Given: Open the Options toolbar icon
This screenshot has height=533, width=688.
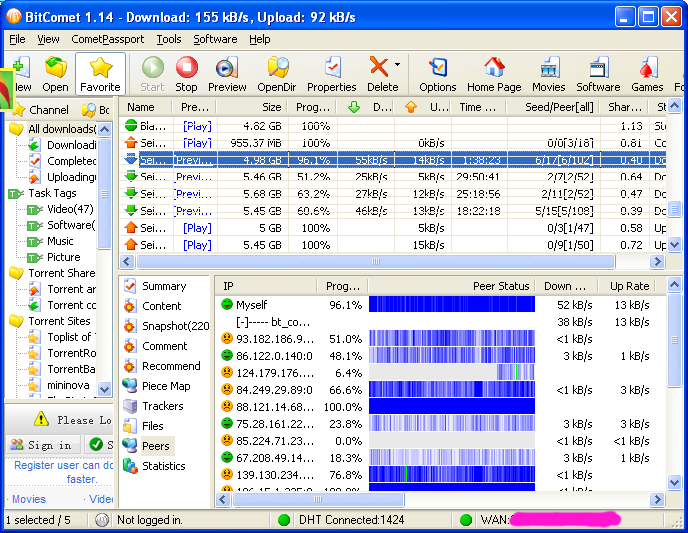Looking at the screenshot, I should [437, 74].
